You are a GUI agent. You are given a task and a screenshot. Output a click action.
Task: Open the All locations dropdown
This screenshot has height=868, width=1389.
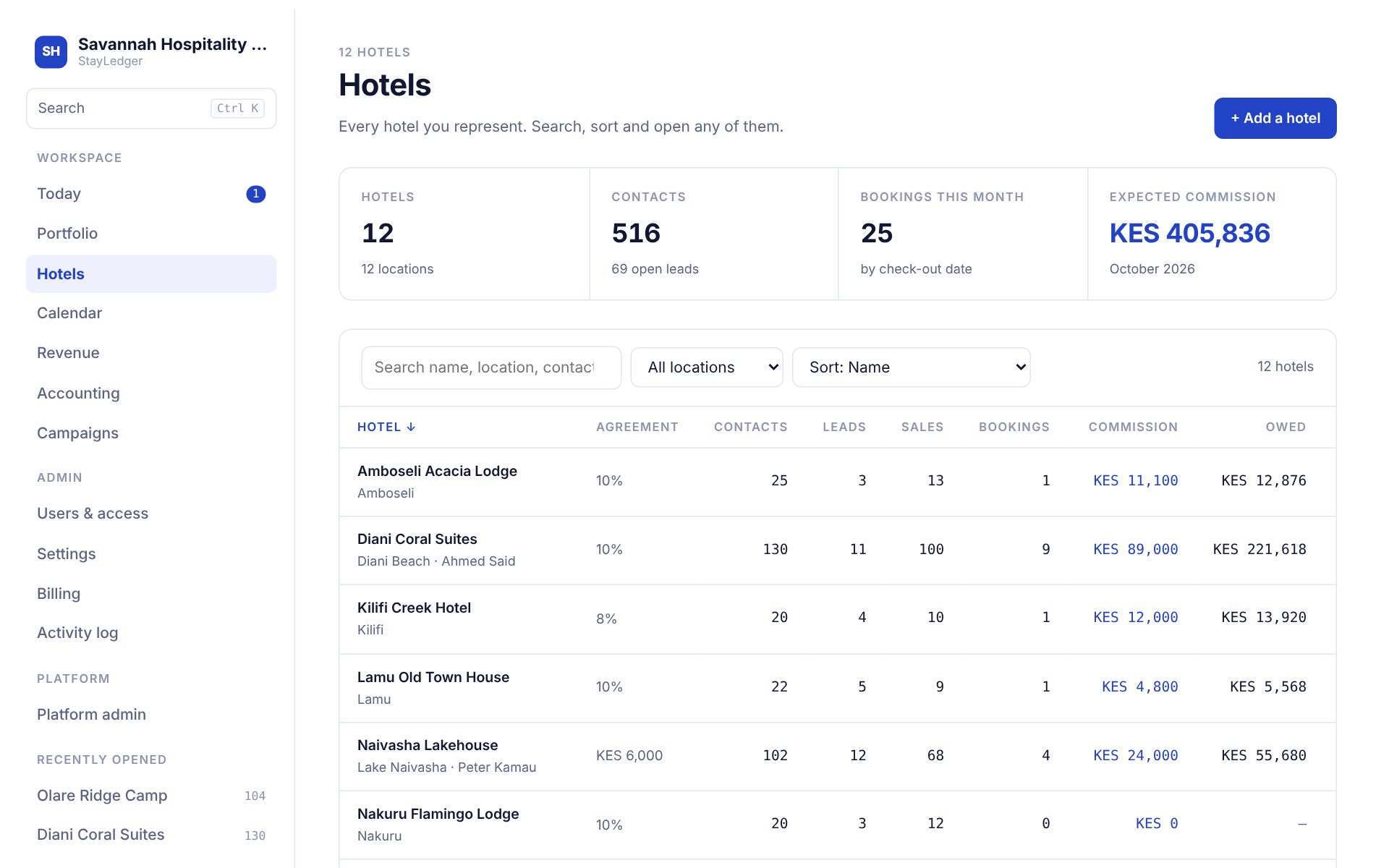click(x=706, y=367)
